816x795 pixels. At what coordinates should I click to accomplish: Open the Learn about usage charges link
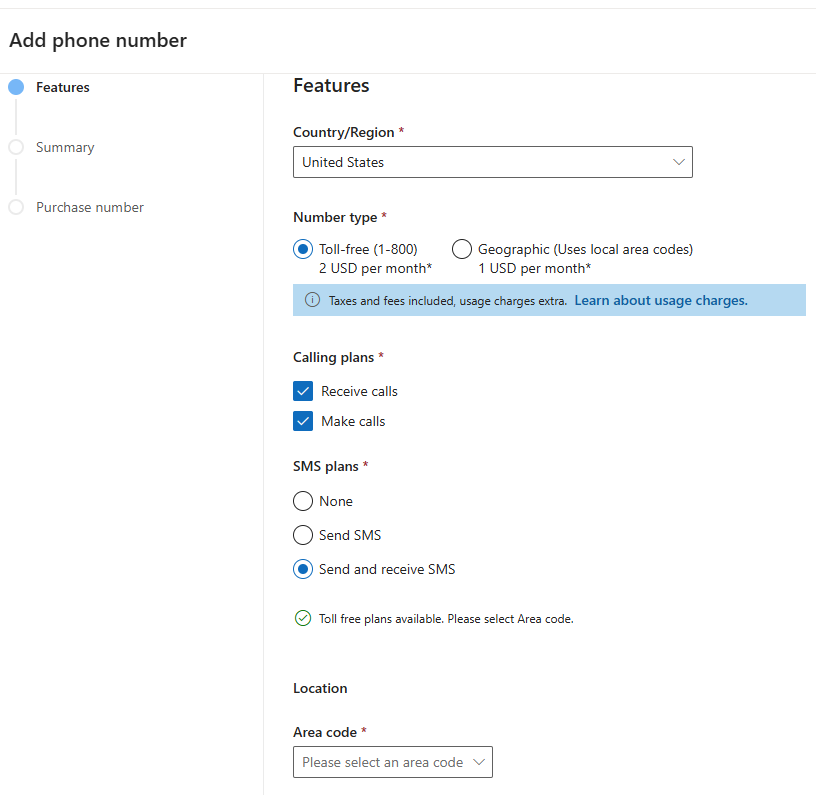coord(660,300)
